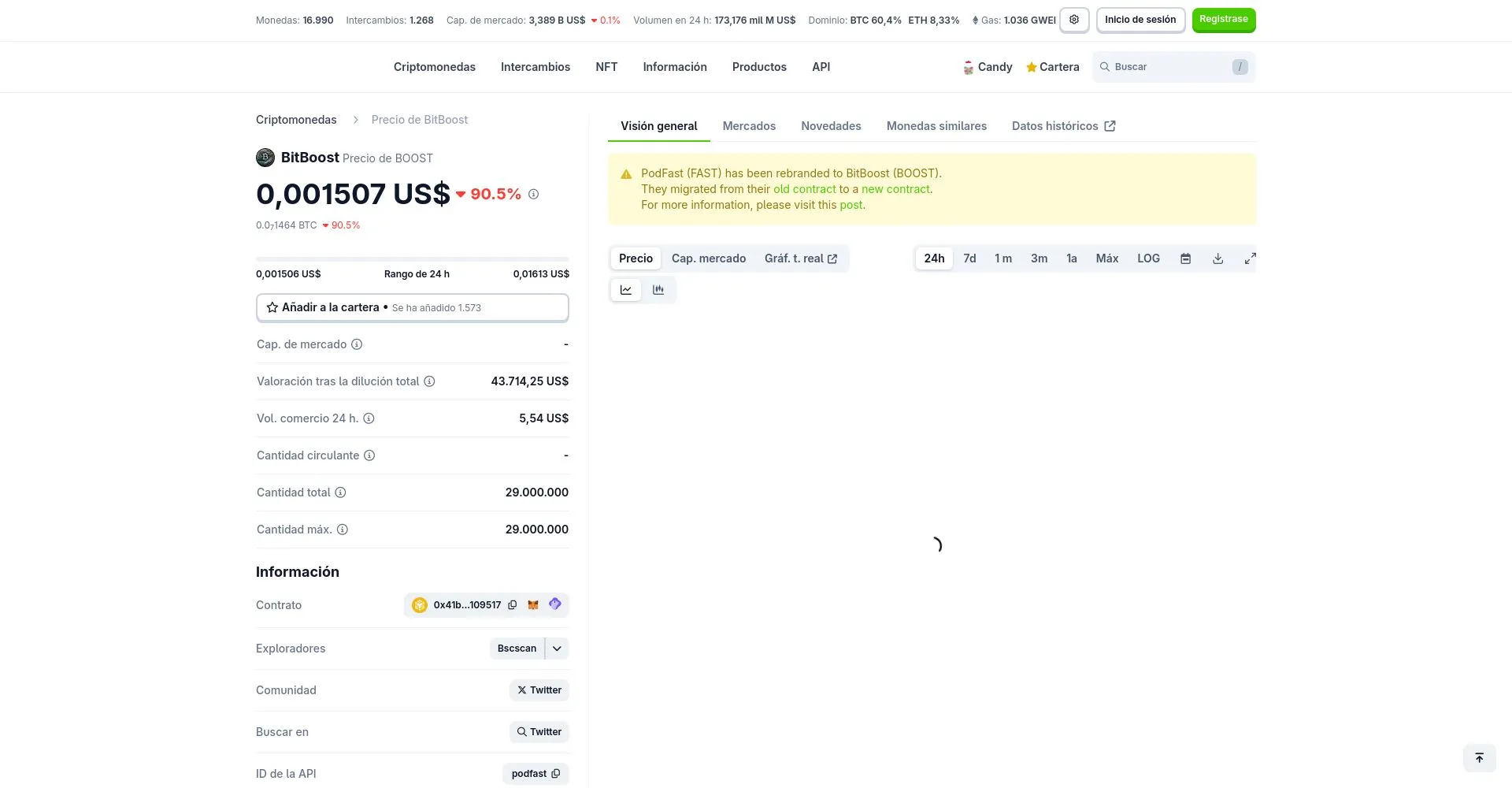Click Criptomonedas breadcrumb link

tap(296, 120)
